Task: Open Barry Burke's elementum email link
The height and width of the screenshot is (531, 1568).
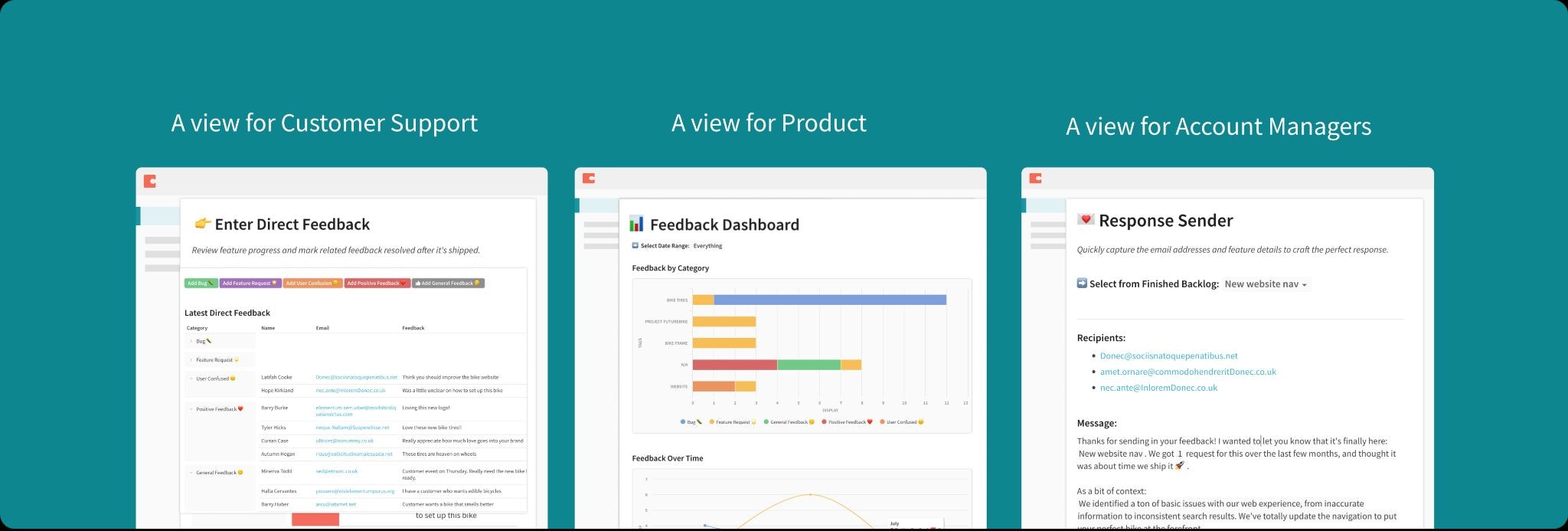Action: [356, 411]
